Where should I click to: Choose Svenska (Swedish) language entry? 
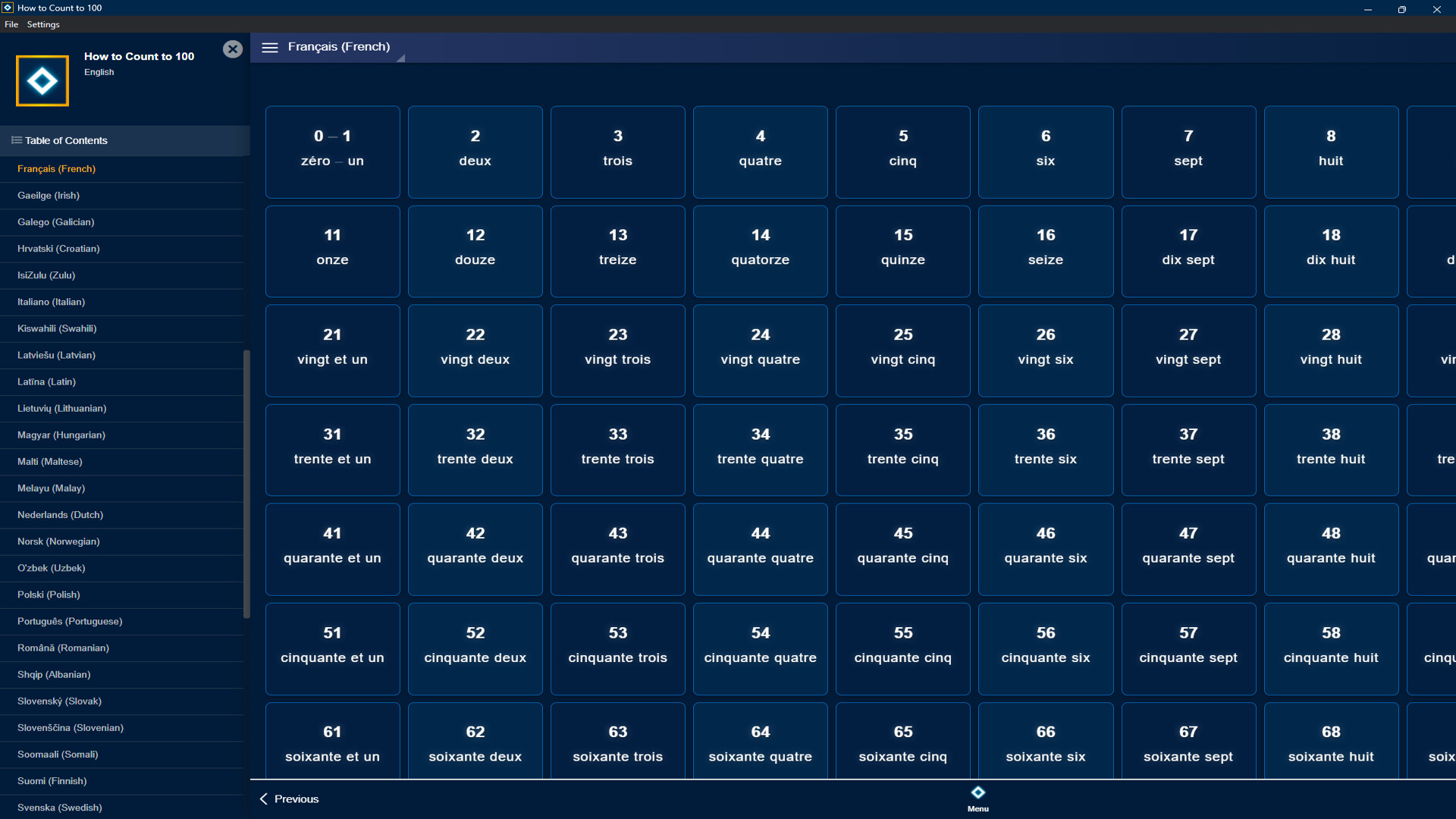tap(59, 808)
